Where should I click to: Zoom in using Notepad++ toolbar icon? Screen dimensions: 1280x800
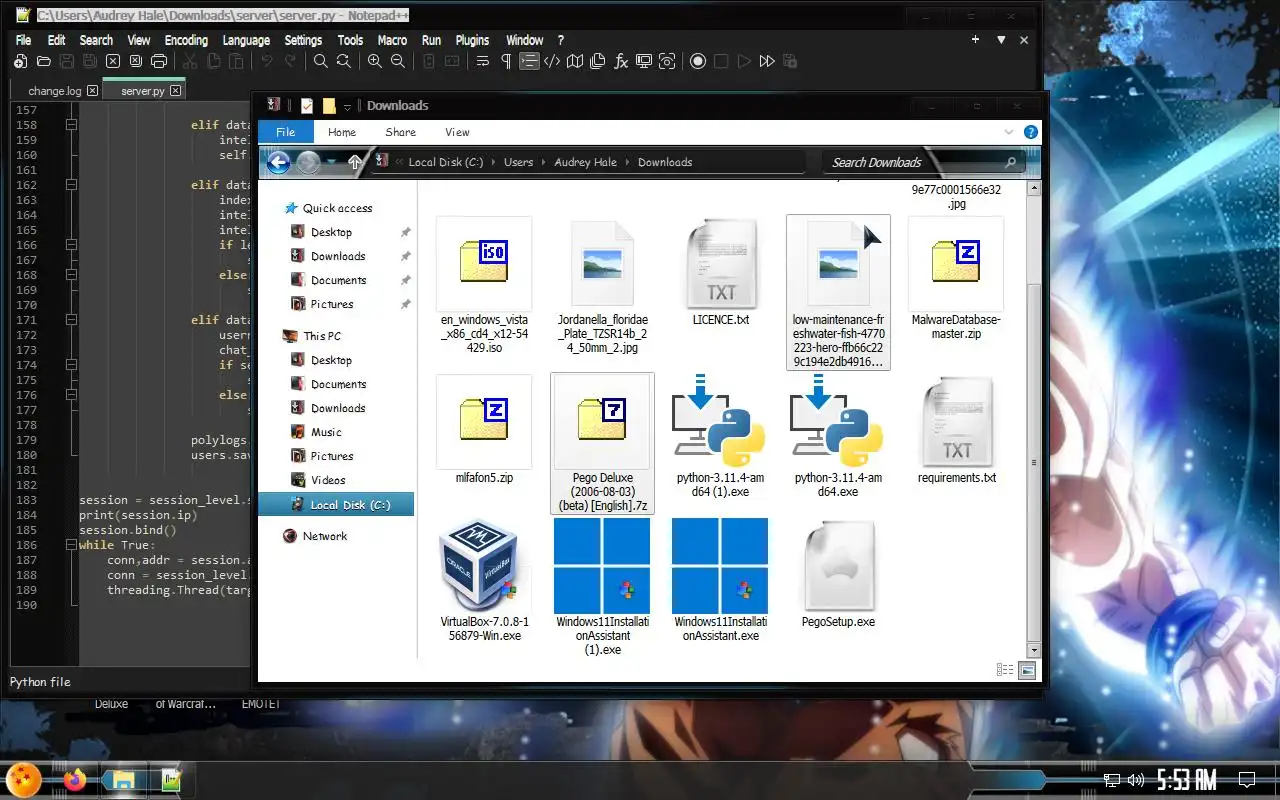pos(375,61)
